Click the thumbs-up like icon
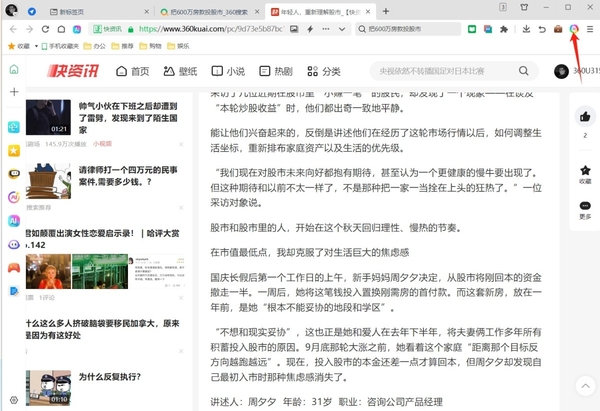The image size is (600, 411). click(x=585, y=117)
